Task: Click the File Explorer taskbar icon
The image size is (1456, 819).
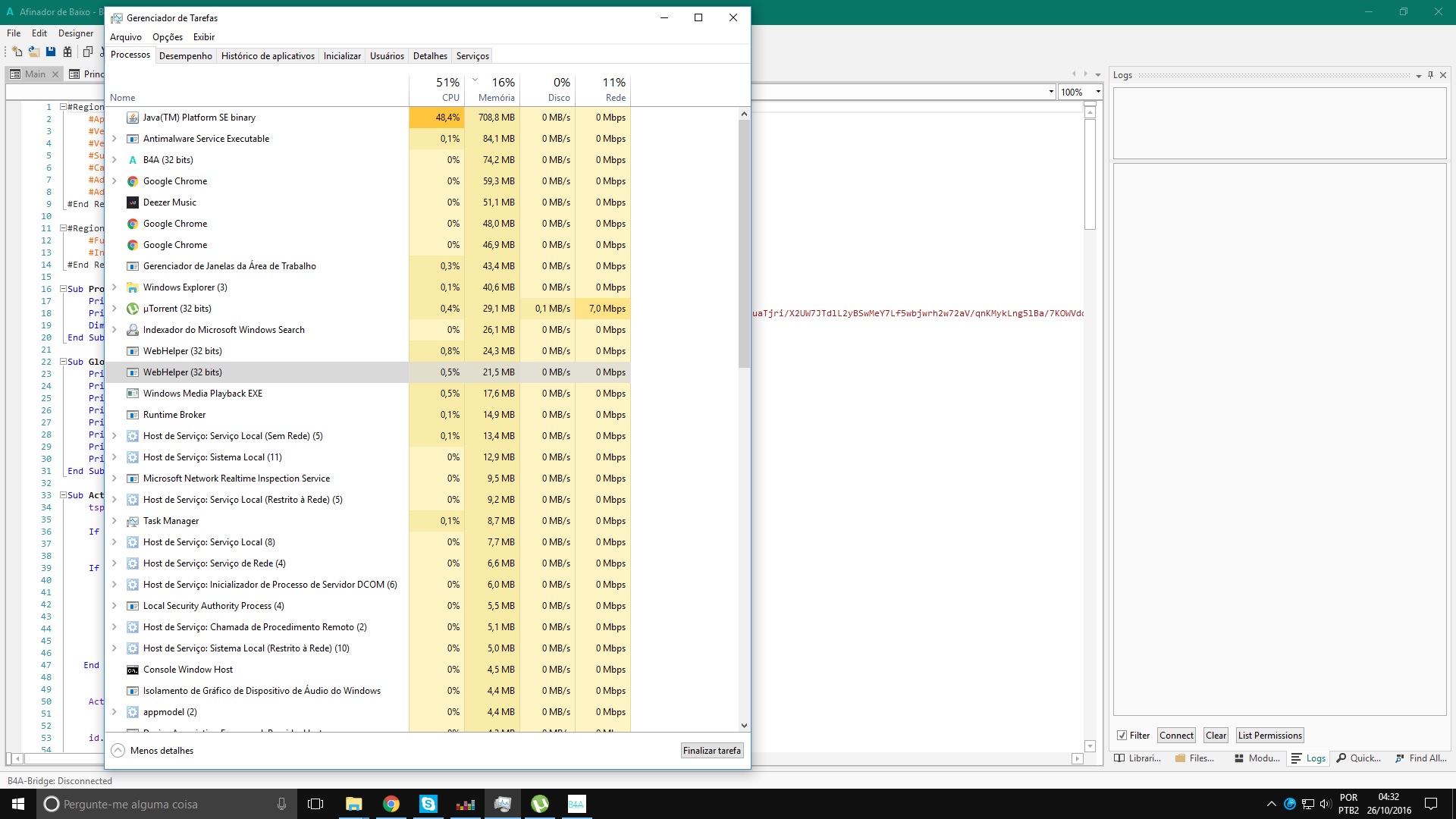Action: click(354, 804)
